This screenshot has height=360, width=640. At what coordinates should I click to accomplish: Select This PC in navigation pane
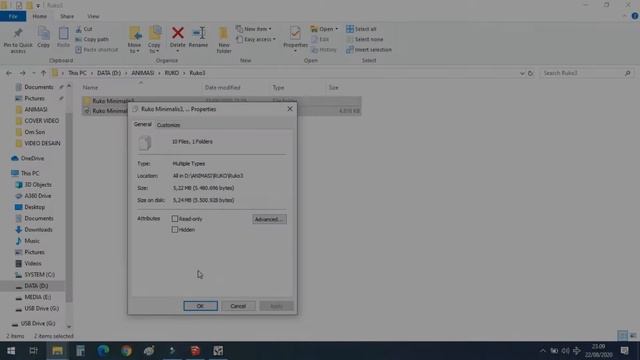[25, 173]
